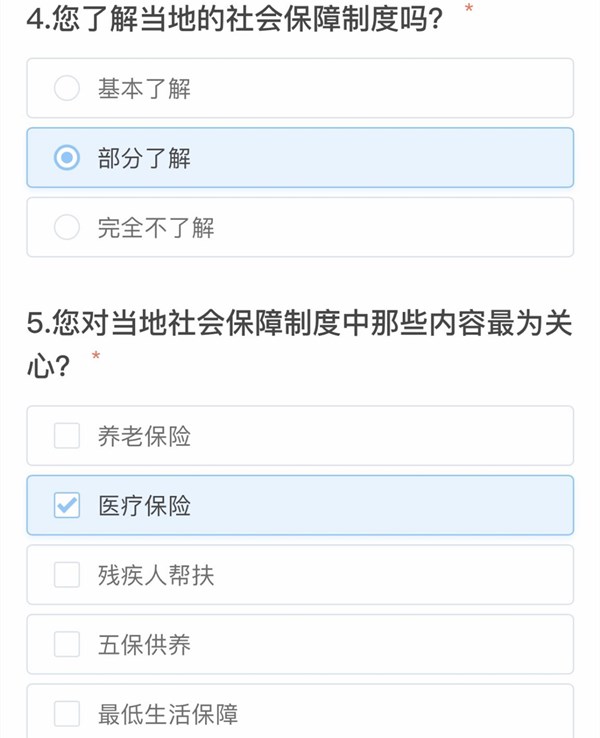The height and width of the screenshot is (738, 600).
Task: Click the required asterisk beside question 4
Action: [469, 10]
